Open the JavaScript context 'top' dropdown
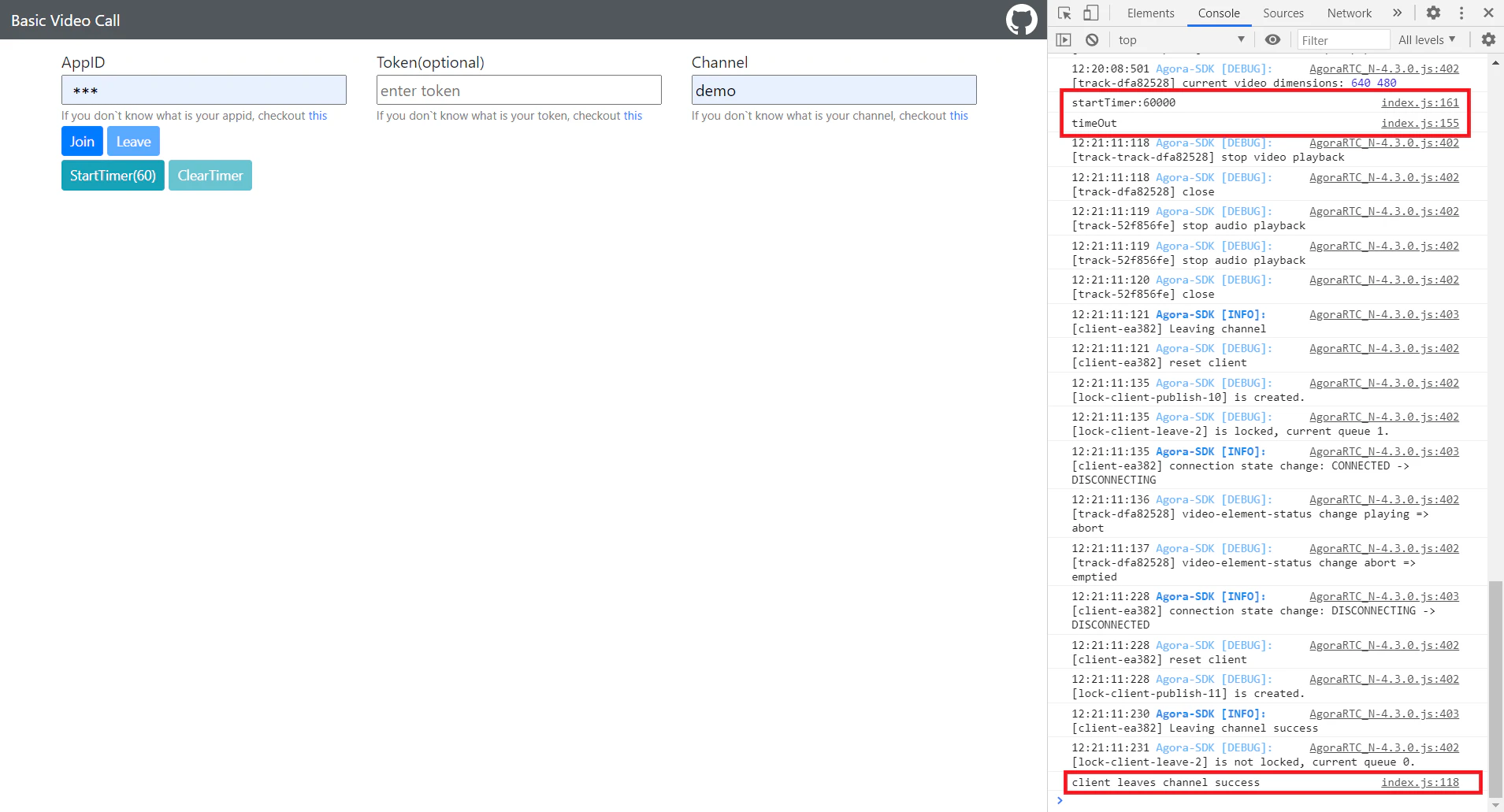Screen dimensions: 1504x812 click(1181, 40)
